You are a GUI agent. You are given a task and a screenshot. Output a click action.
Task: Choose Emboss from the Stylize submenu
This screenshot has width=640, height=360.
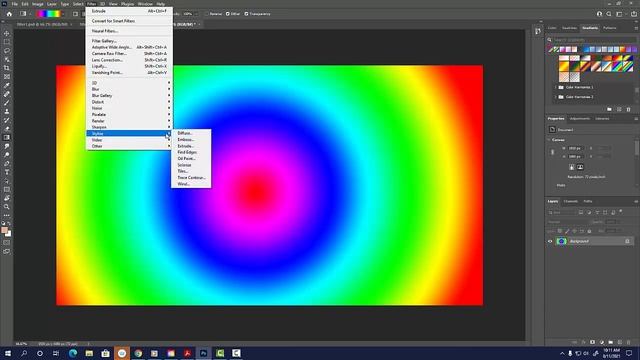pos(191,140)
